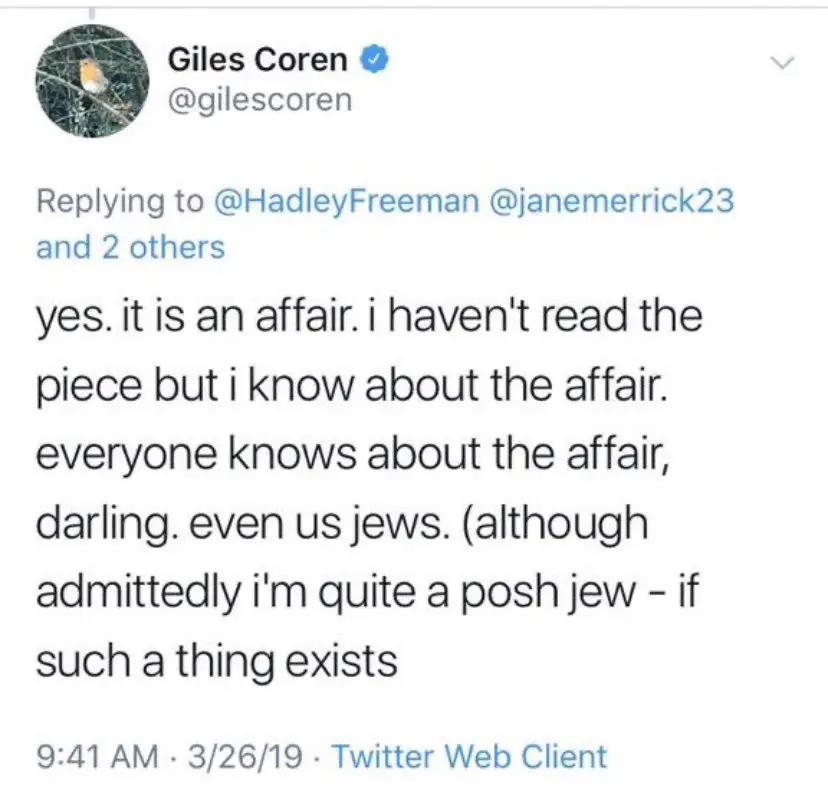The image size is (828, 797).
Task: Expand the 'and 2 others' recipients
Action: tap(130, 247)
